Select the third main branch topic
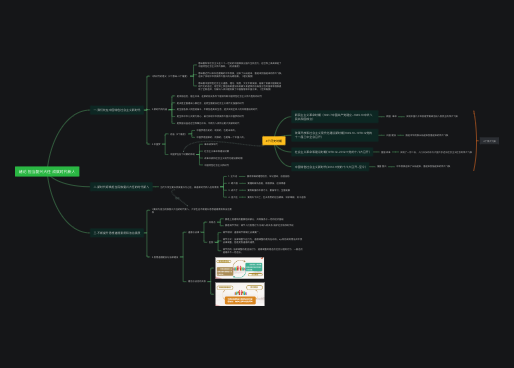This screenshot has width=514, height=368. 117,233
